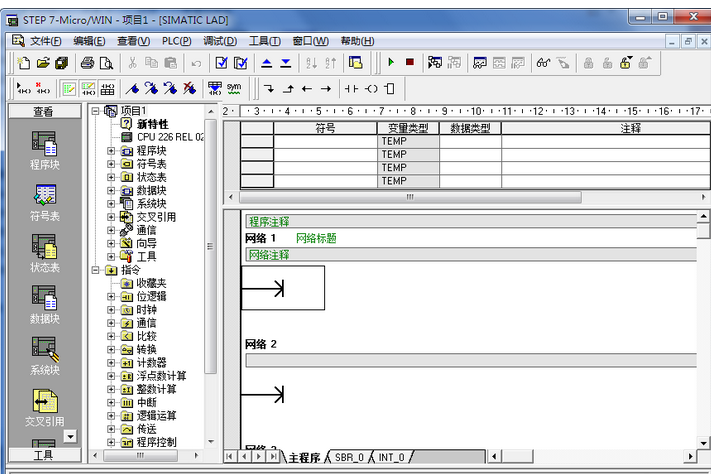Create a new project with the New icon

[24, 63]
